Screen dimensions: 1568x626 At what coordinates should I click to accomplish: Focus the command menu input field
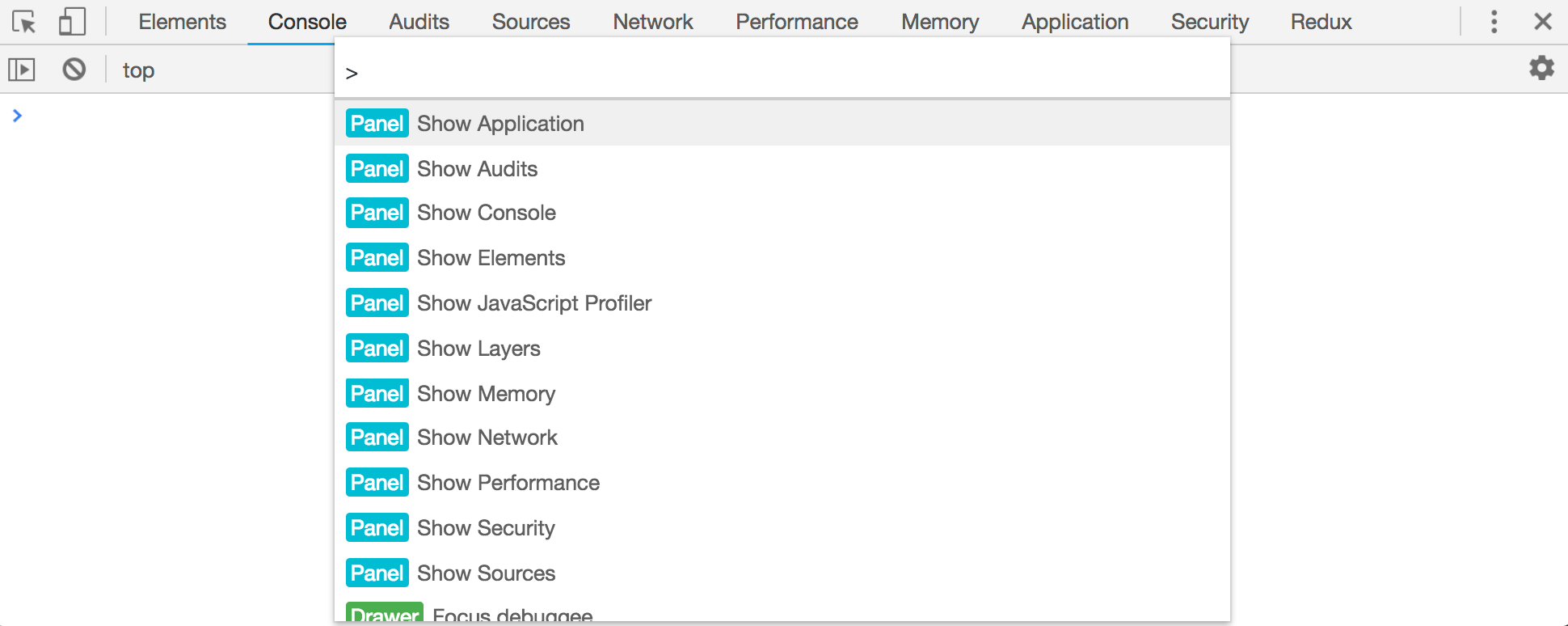point(782,73)
